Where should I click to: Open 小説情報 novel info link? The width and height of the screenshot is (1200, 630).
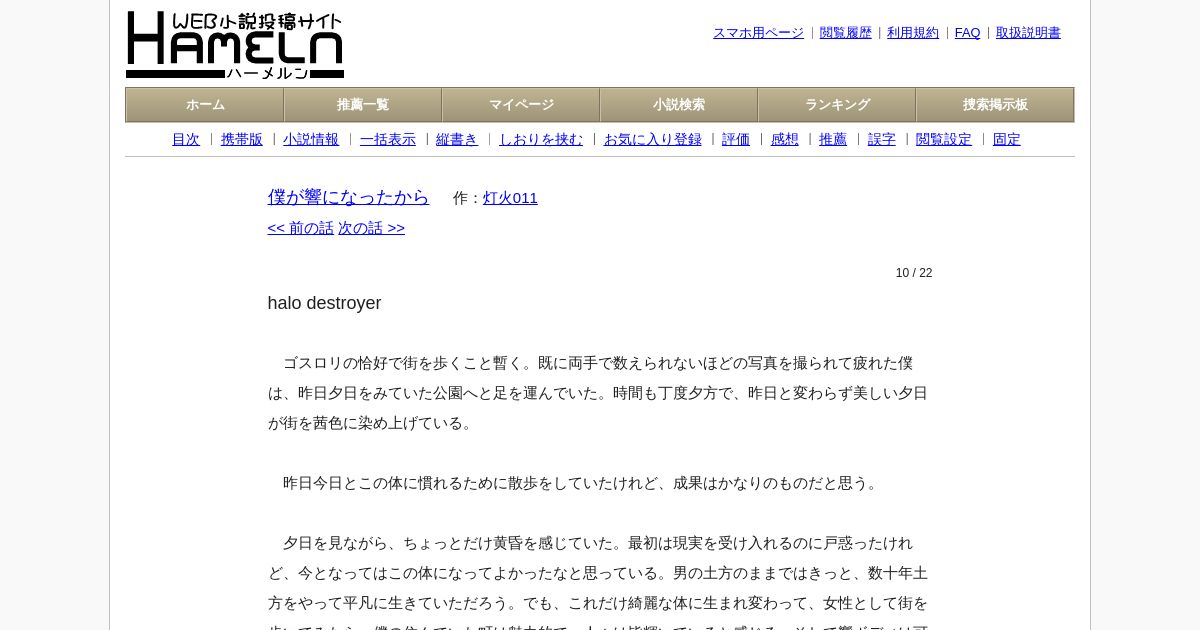coord(311,140)
